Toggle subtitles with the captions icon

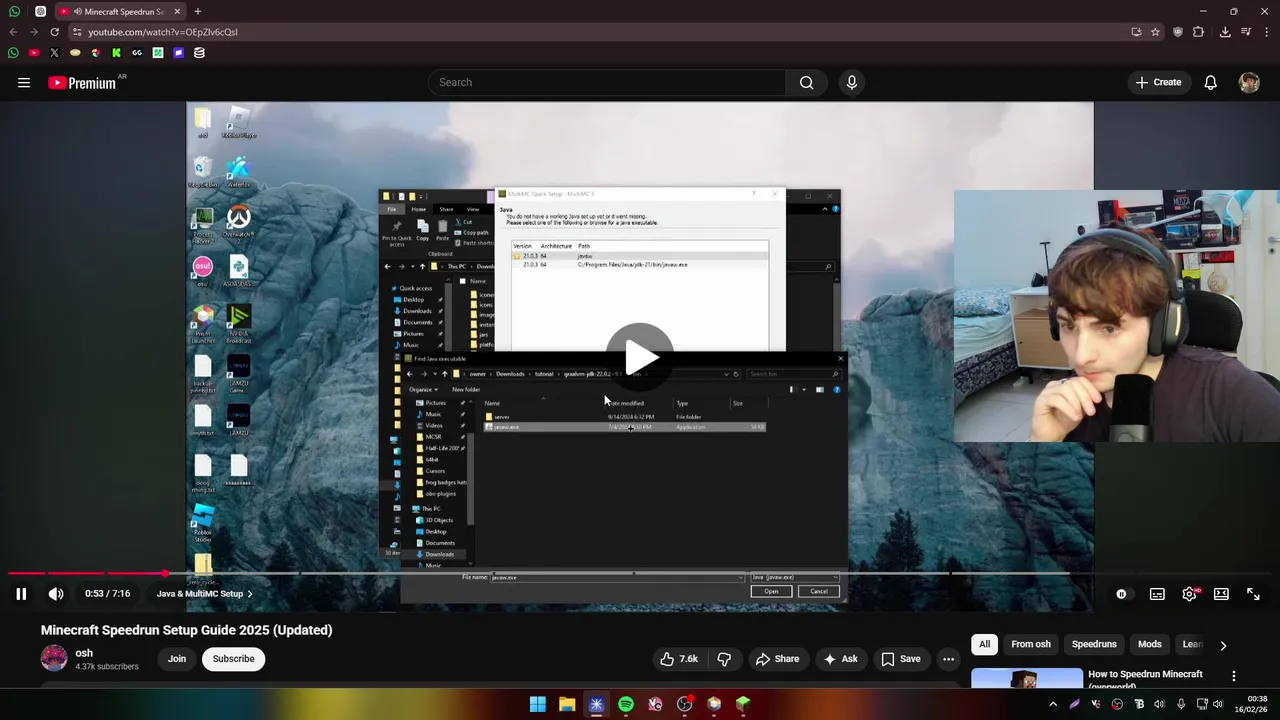point(1157,594)
